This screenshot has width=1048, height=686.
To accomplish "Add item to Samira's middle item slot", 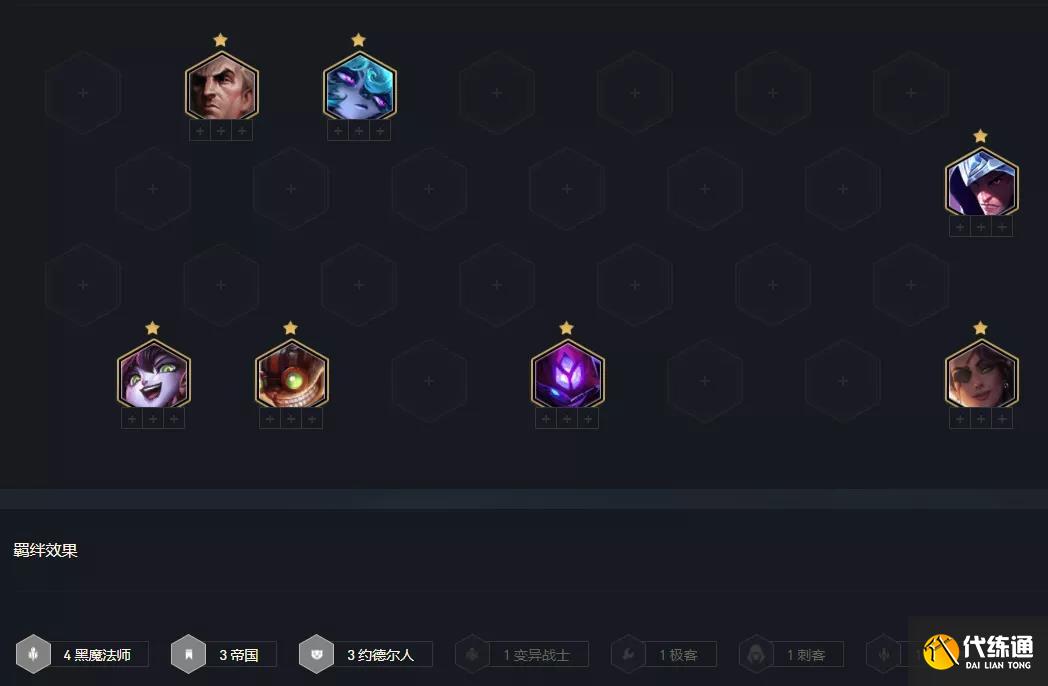I will point(981,419).
